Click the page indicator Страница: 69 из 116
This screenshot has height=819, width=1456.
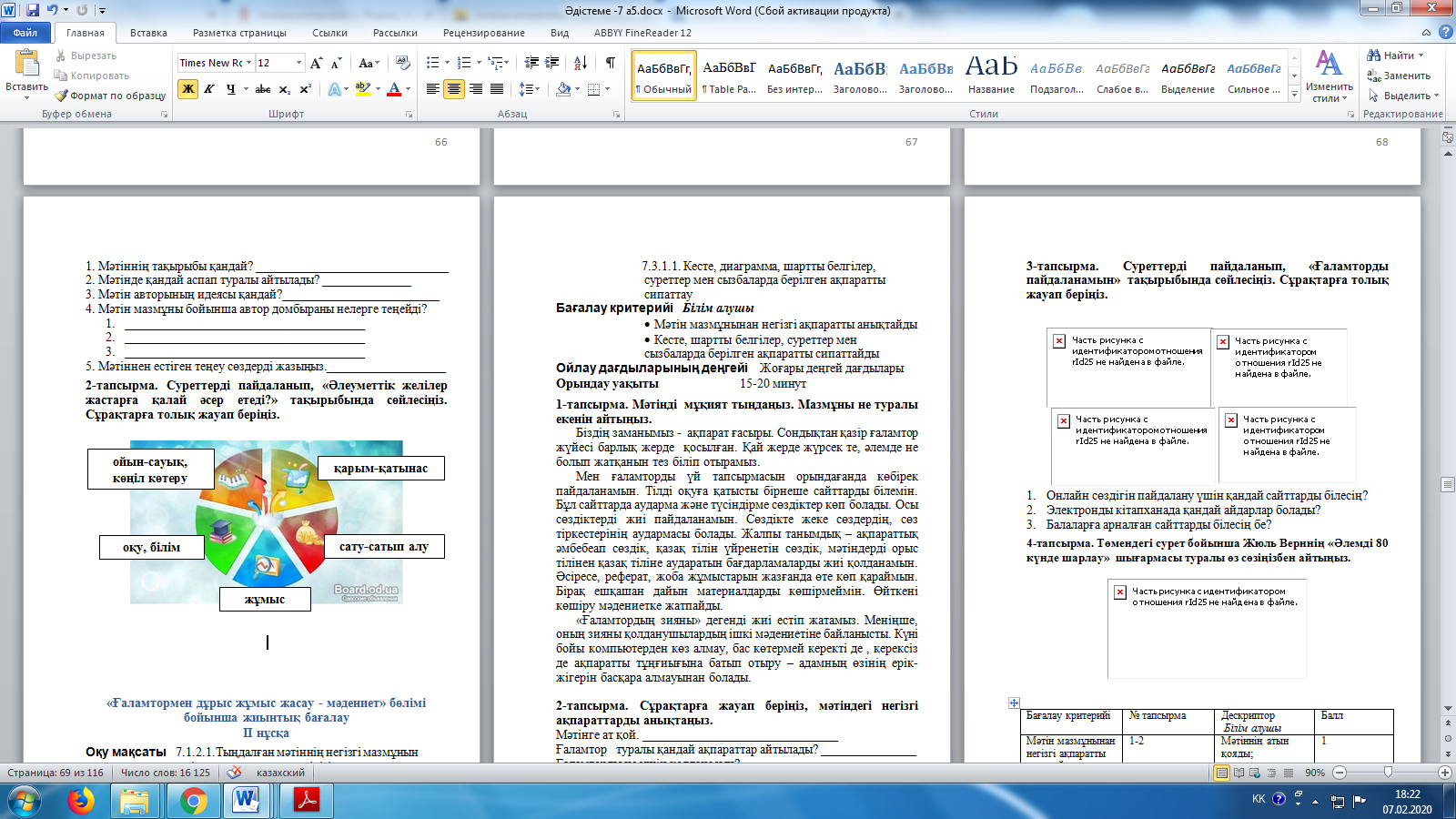pos(56,773)
